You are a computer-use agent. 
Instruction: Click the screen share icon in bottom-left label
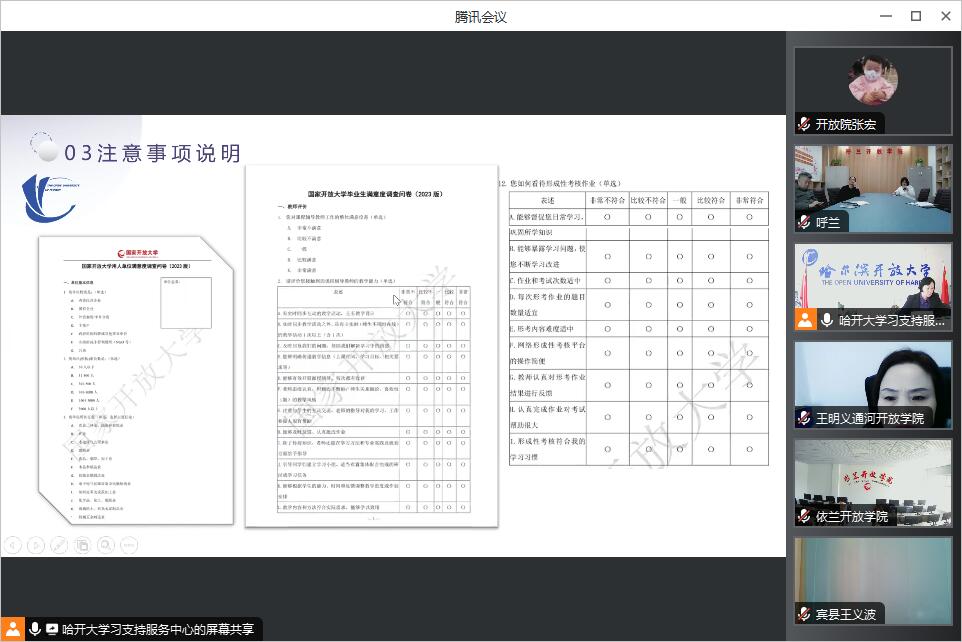coord(52,629)
